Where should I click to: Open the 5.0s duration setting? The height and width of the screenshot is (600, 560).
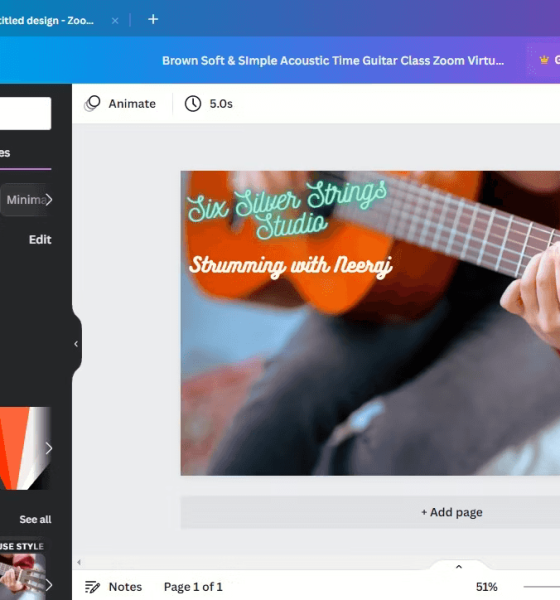[x=209, y=104]
